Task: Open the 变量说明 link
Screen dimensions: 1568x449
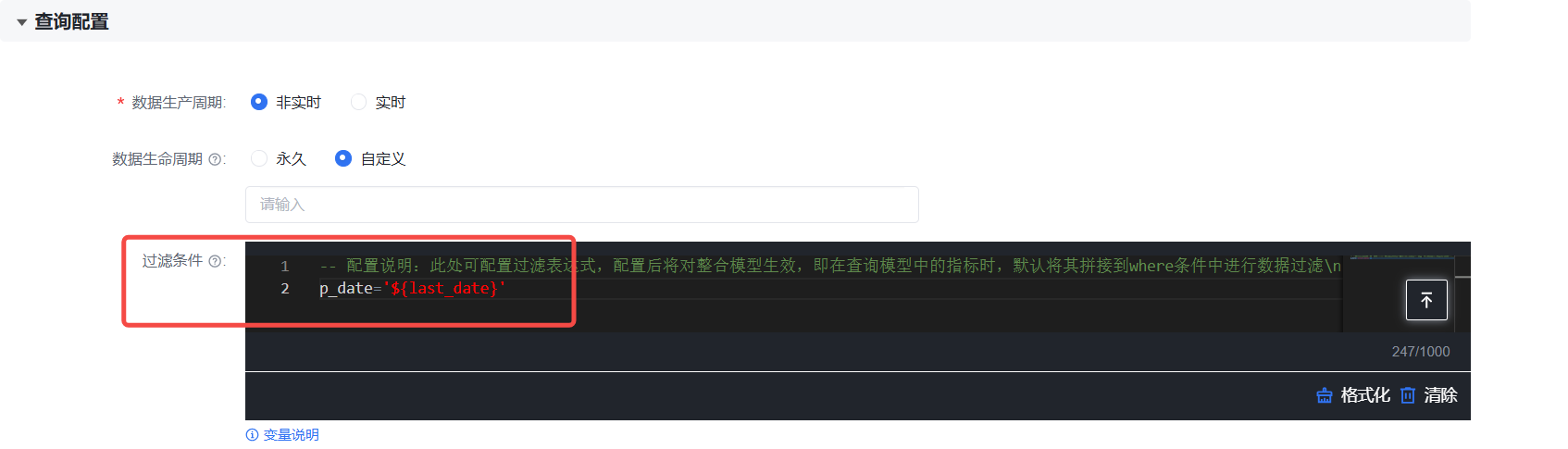Action: [292, 435]
